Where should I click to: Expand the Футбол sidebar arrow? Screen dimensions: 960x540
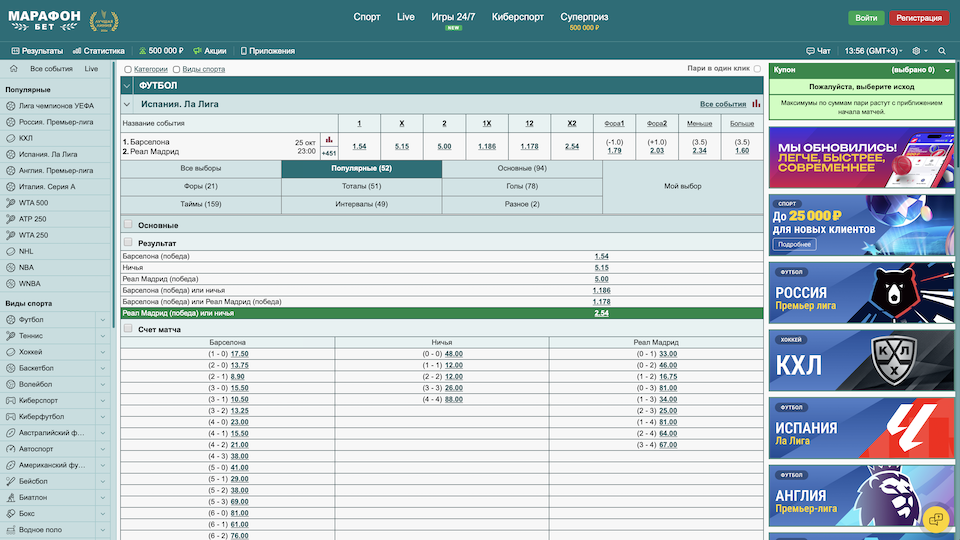pos(103,320)
